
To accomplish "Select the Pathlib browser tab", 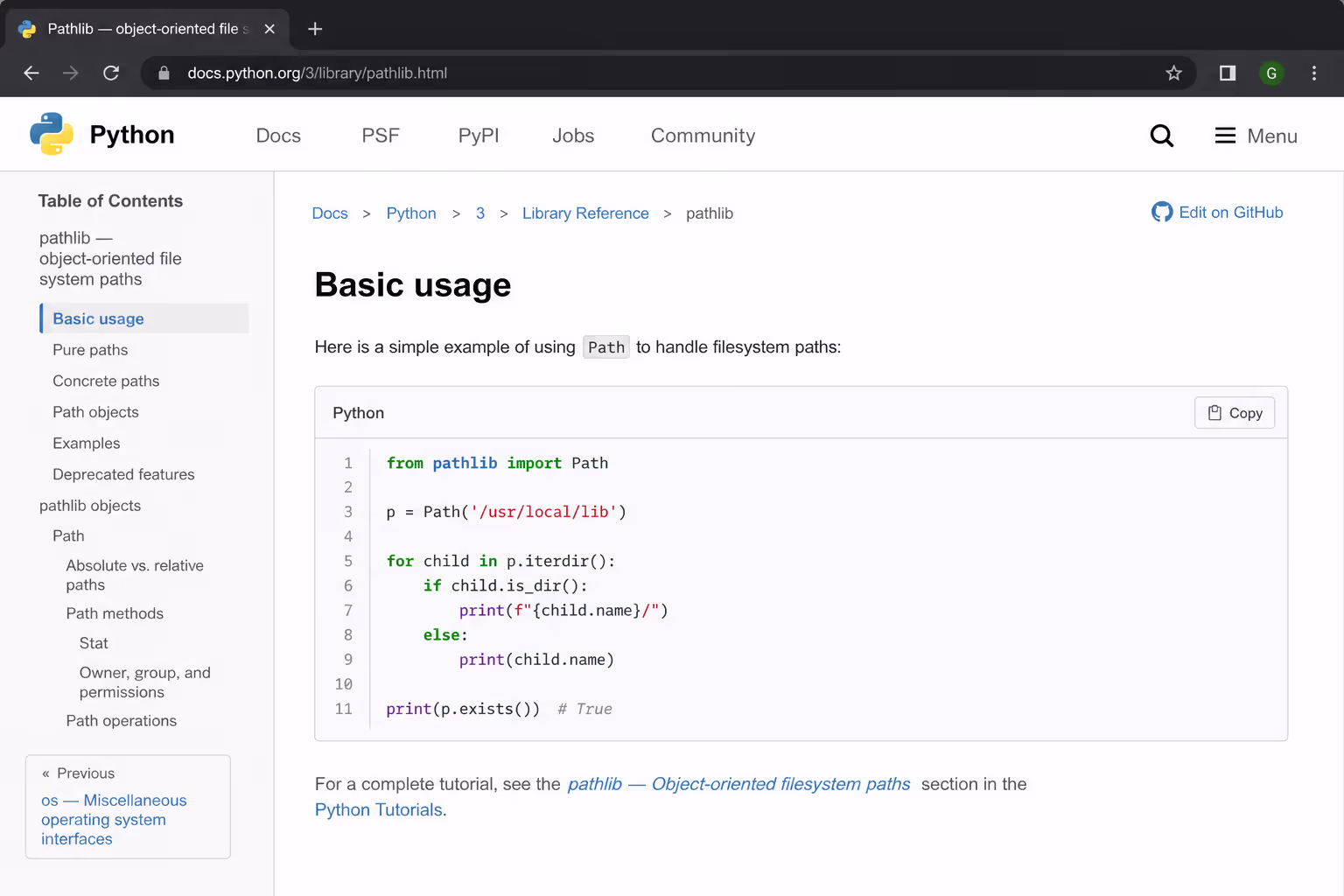I will [146, 29].
